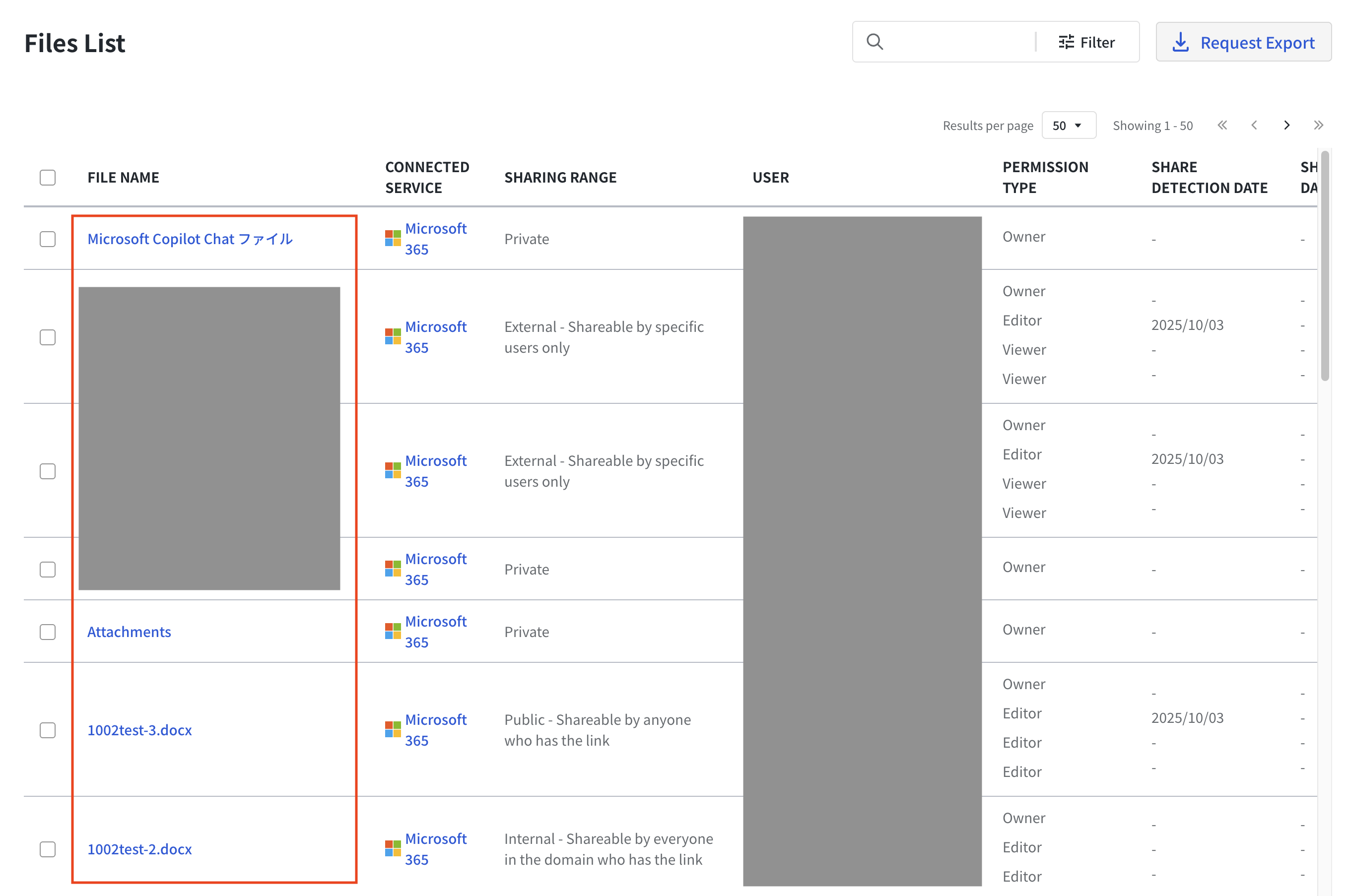Click the CONNECTED SERVICE column header
1347x896 pixels.
tap(427, 177)
